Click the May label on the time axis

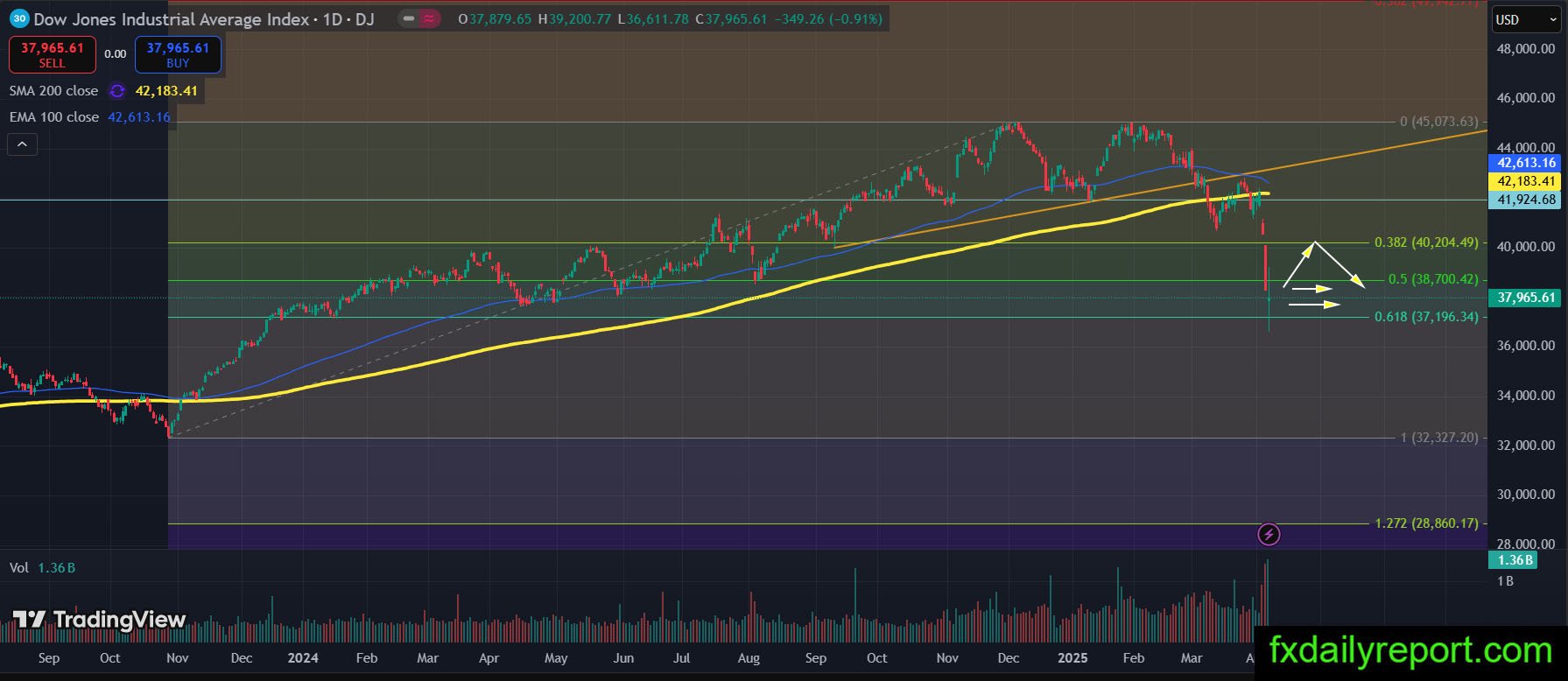[556, 658]
